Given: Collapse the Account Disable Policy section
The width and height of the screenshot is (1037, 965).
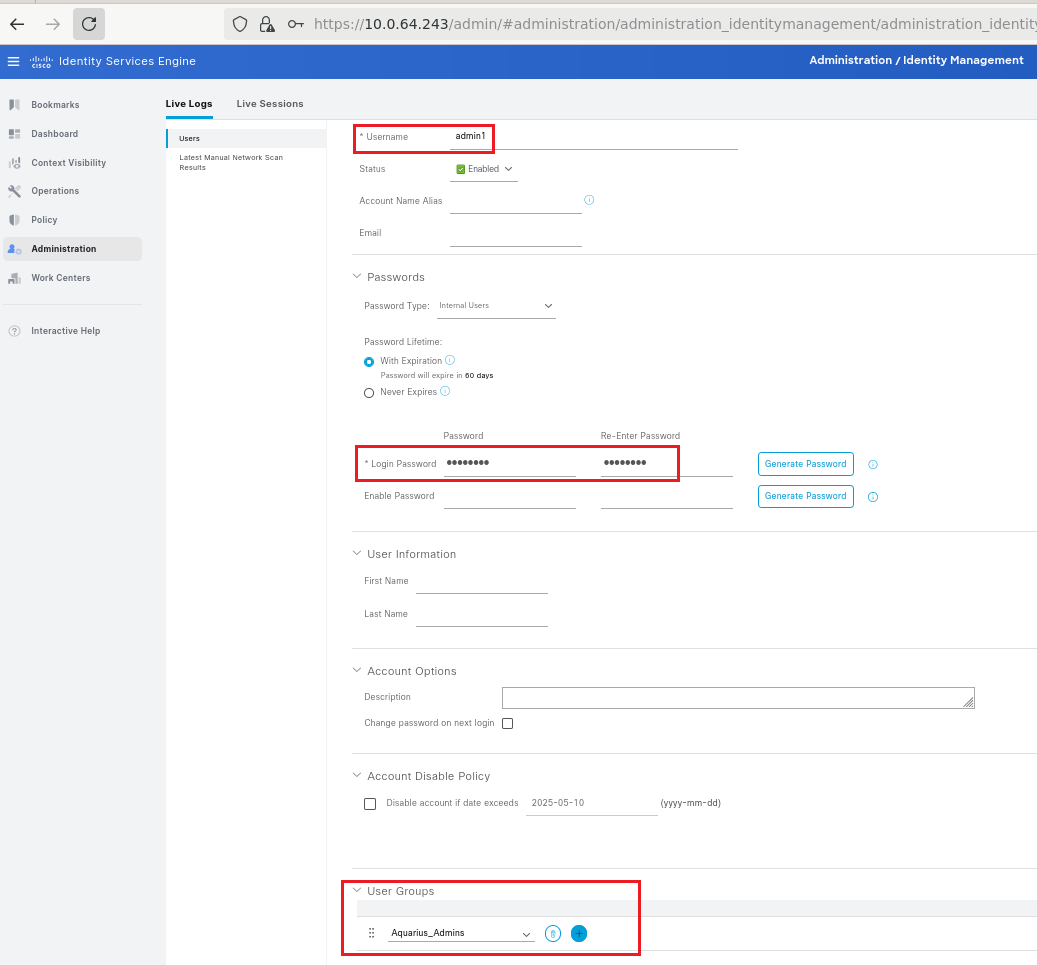Looking at the screenshot, I should tap(357, 775).
